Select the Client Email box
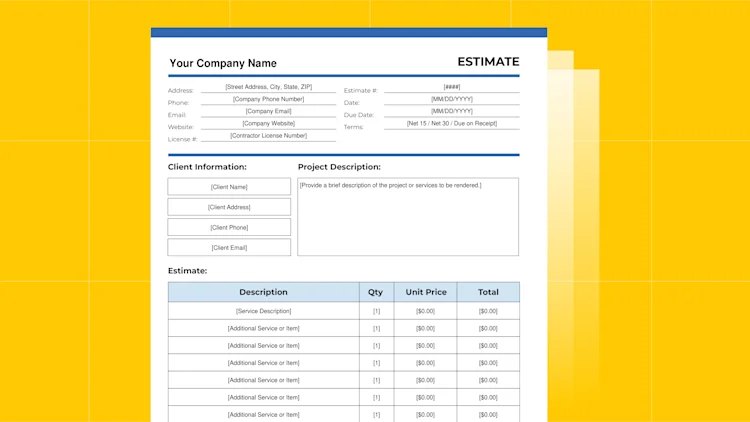 pyautogui.click(x=229, y=247)
